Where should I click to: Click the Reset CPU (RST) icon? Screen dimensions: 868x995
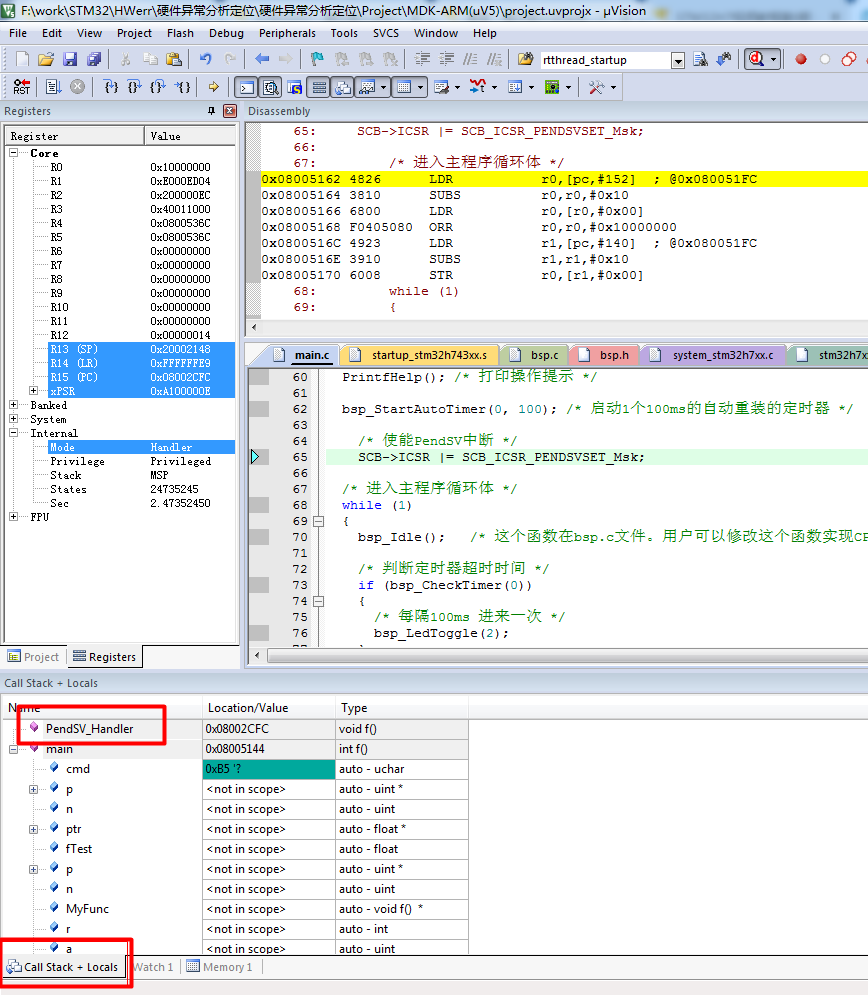(x=21, y=86)
